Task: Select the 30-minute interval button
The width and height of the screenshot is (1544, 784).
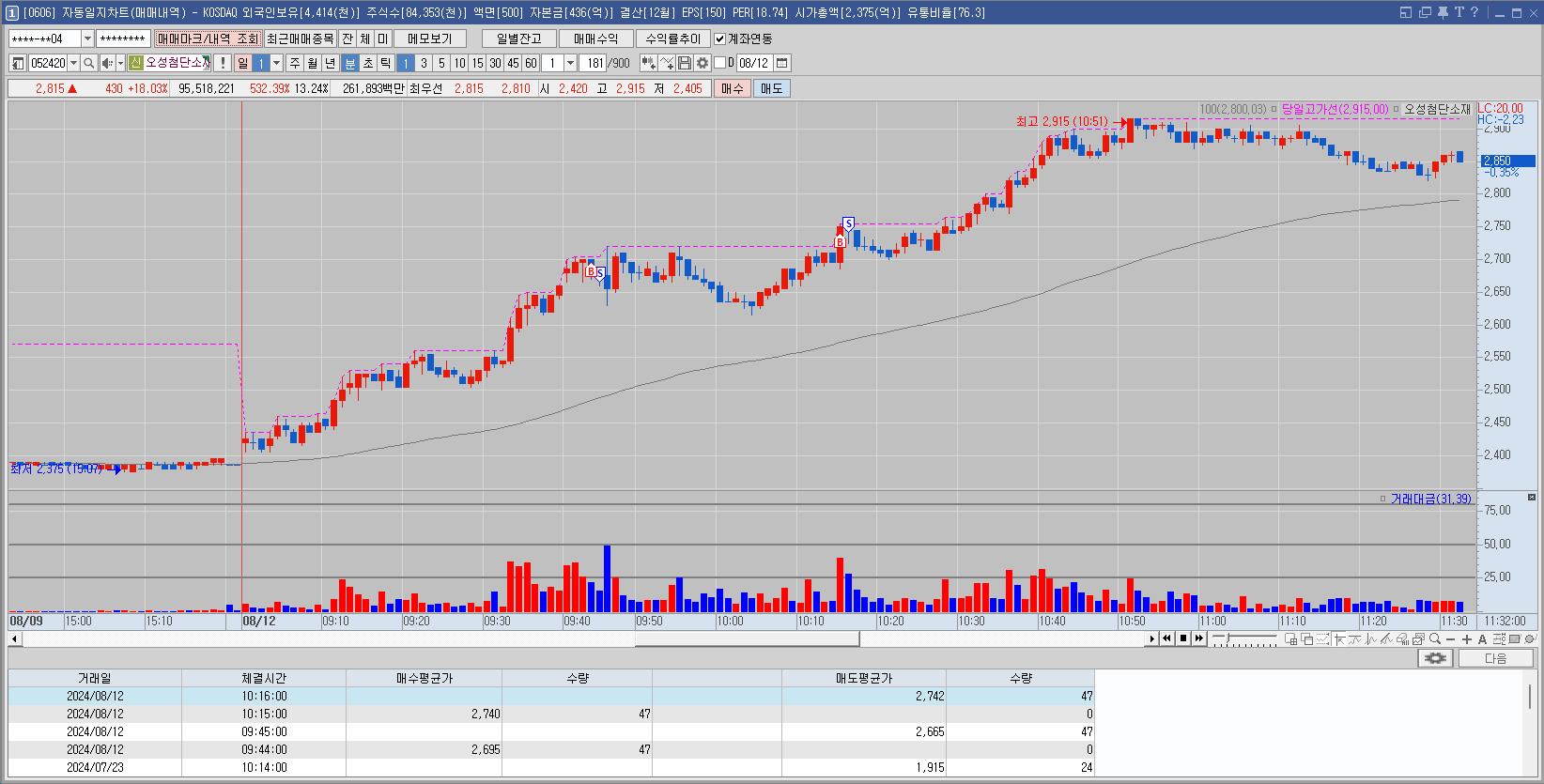Action: pyautogui.click(x=495, y=63)
